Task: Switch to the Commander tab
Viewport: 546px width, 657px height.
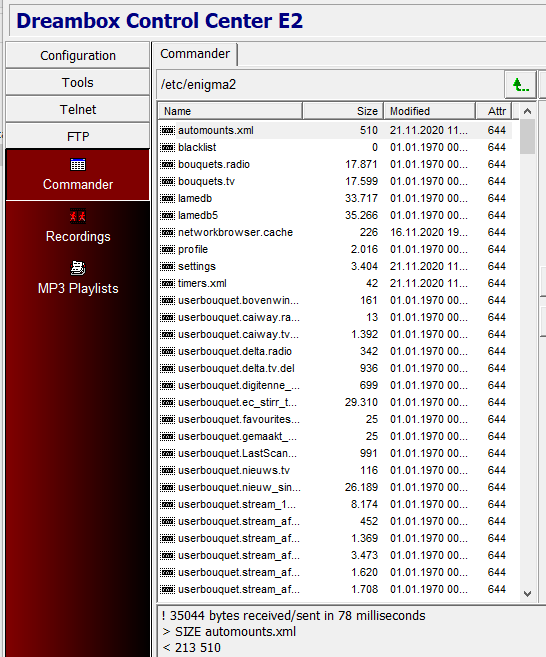Action: (195, 54)
